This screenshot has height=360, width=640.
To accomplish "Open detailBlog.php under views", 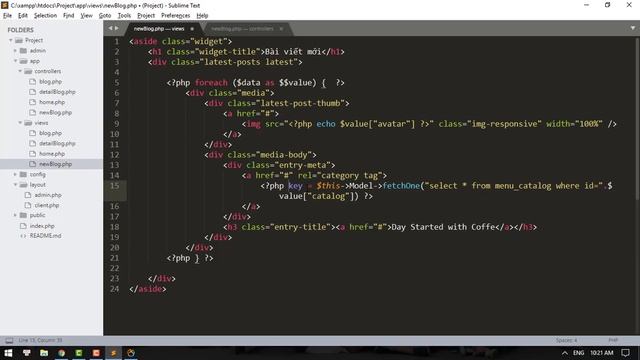I will [57, 143].
